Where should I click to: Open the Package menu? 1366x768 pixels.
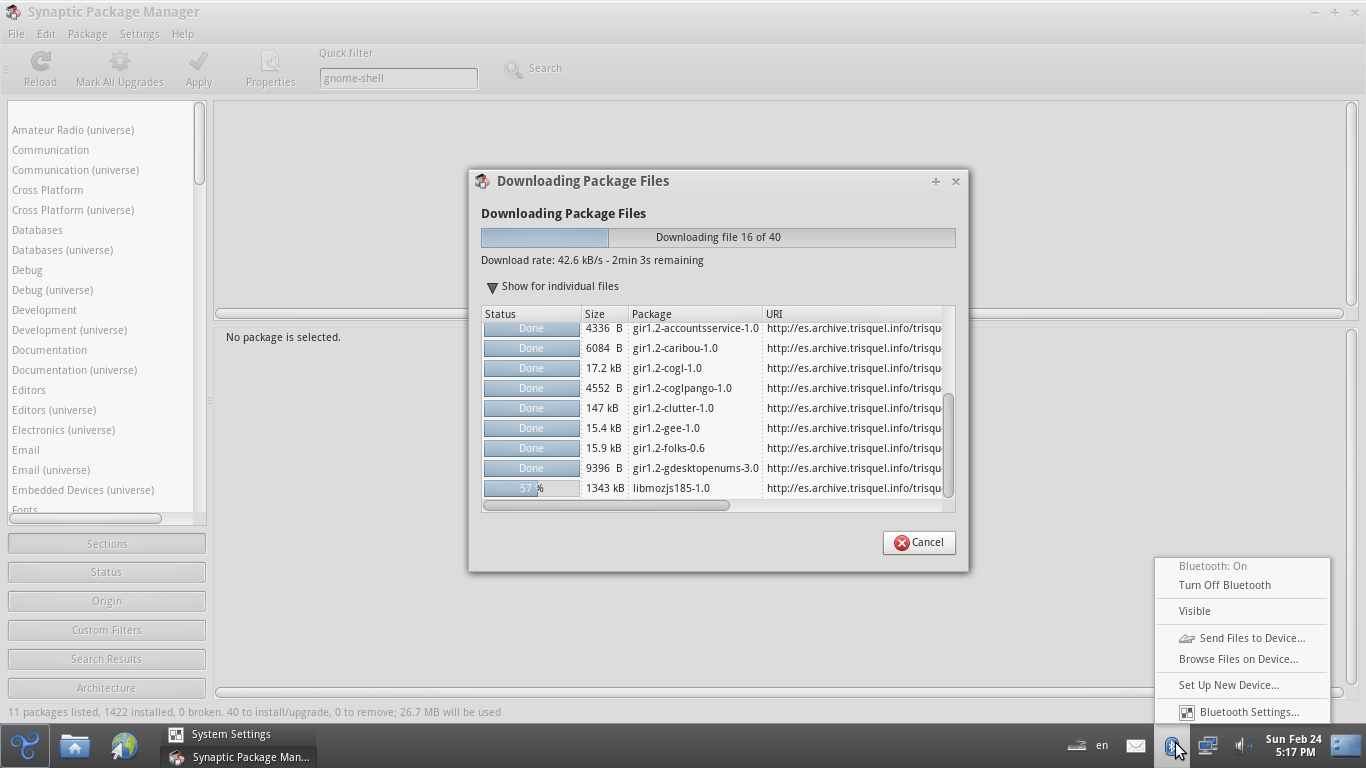pos(87,34)
